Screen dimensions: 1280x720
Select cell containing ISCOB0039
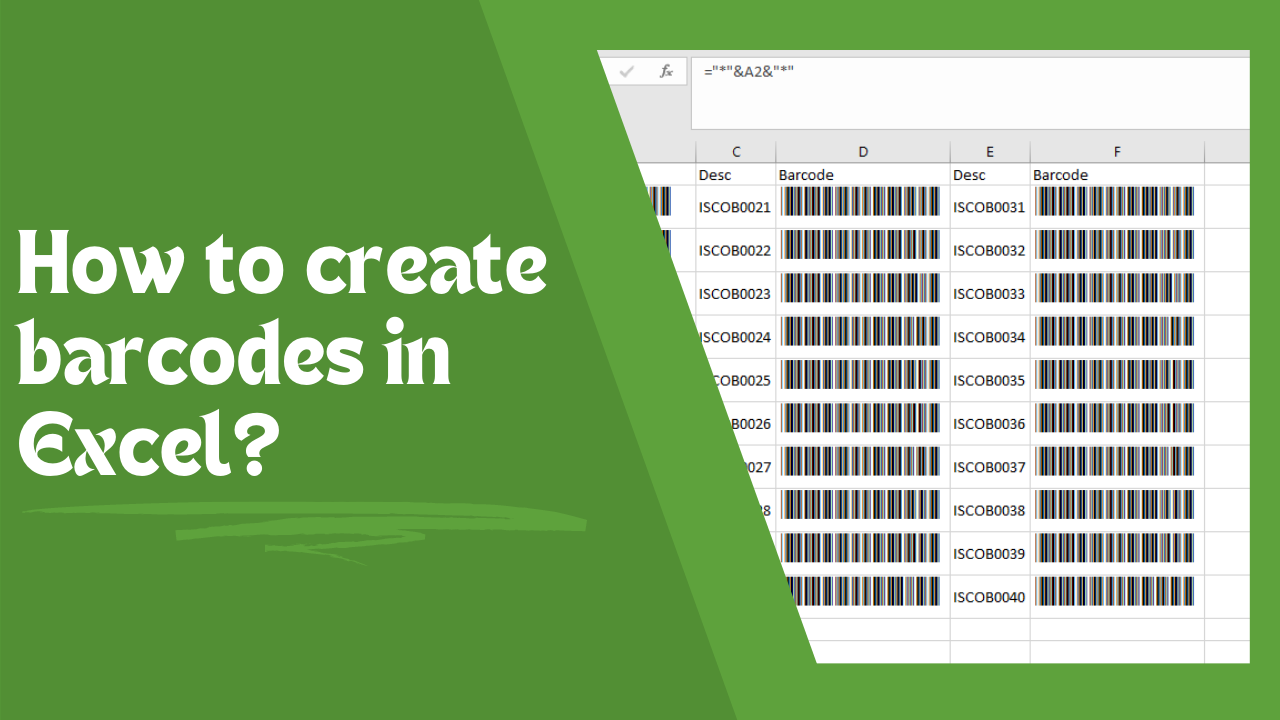[x=990, y=553]
